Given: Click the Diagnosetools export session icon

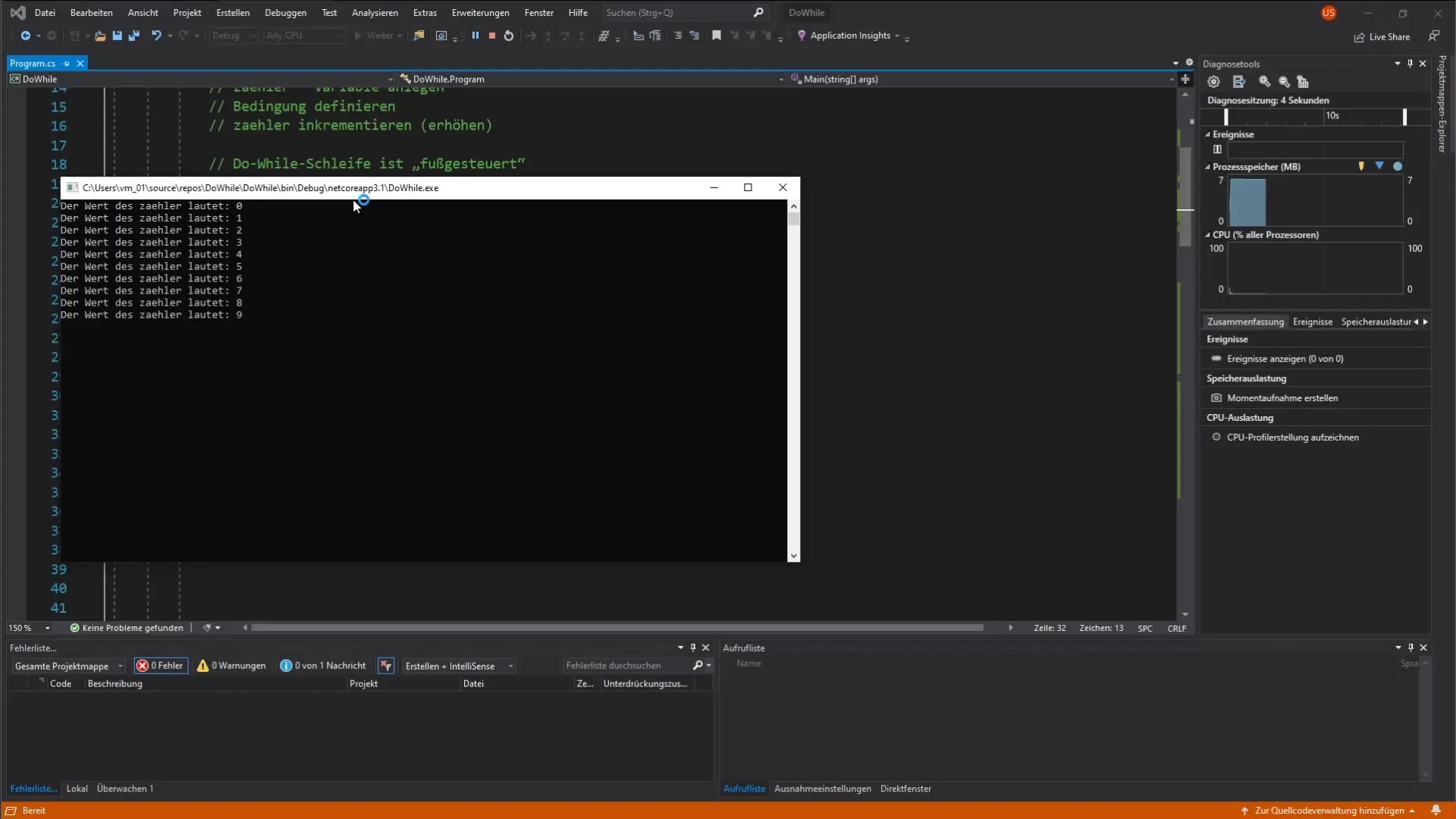Looking at the screenshot, I should (1239, 82).
